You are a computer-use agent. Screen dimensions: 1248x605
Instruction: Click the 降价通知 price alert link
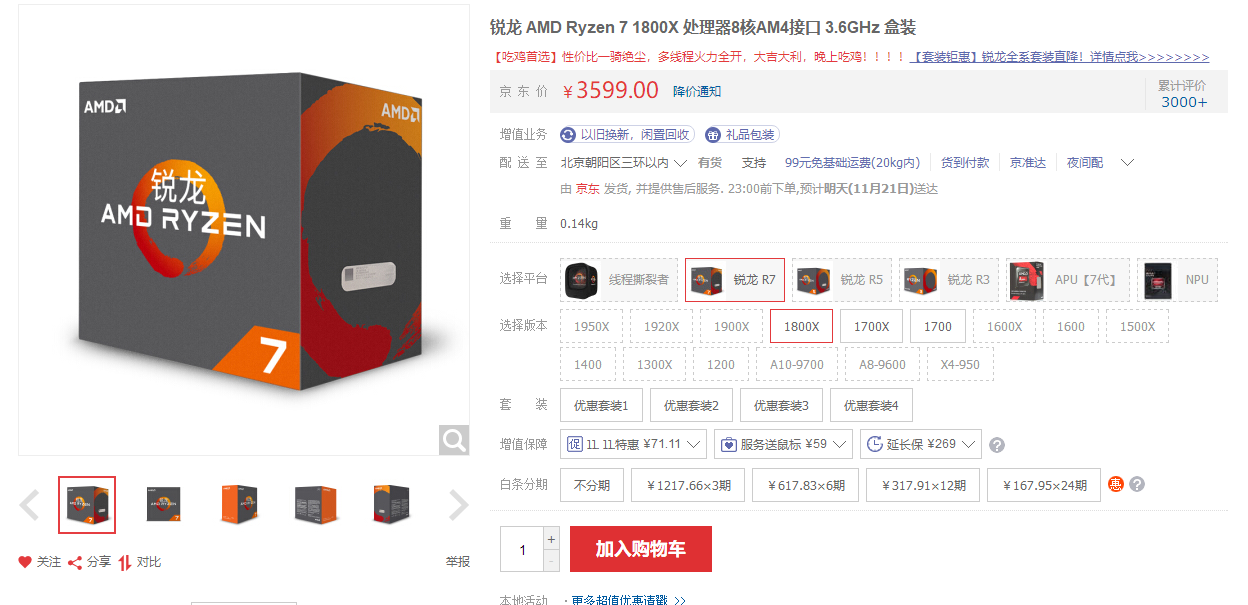click(x=697, y=91)
